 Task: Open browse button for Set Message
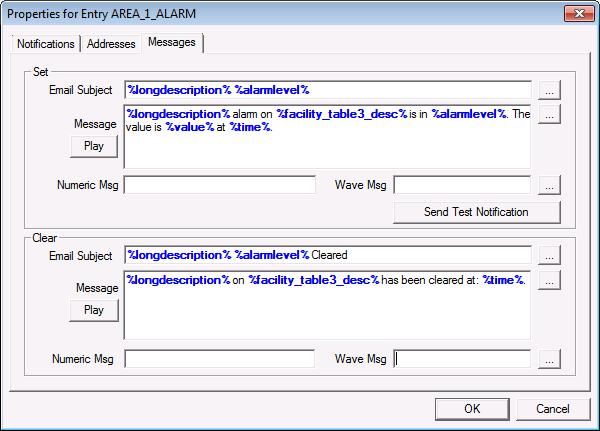[549, 114]
